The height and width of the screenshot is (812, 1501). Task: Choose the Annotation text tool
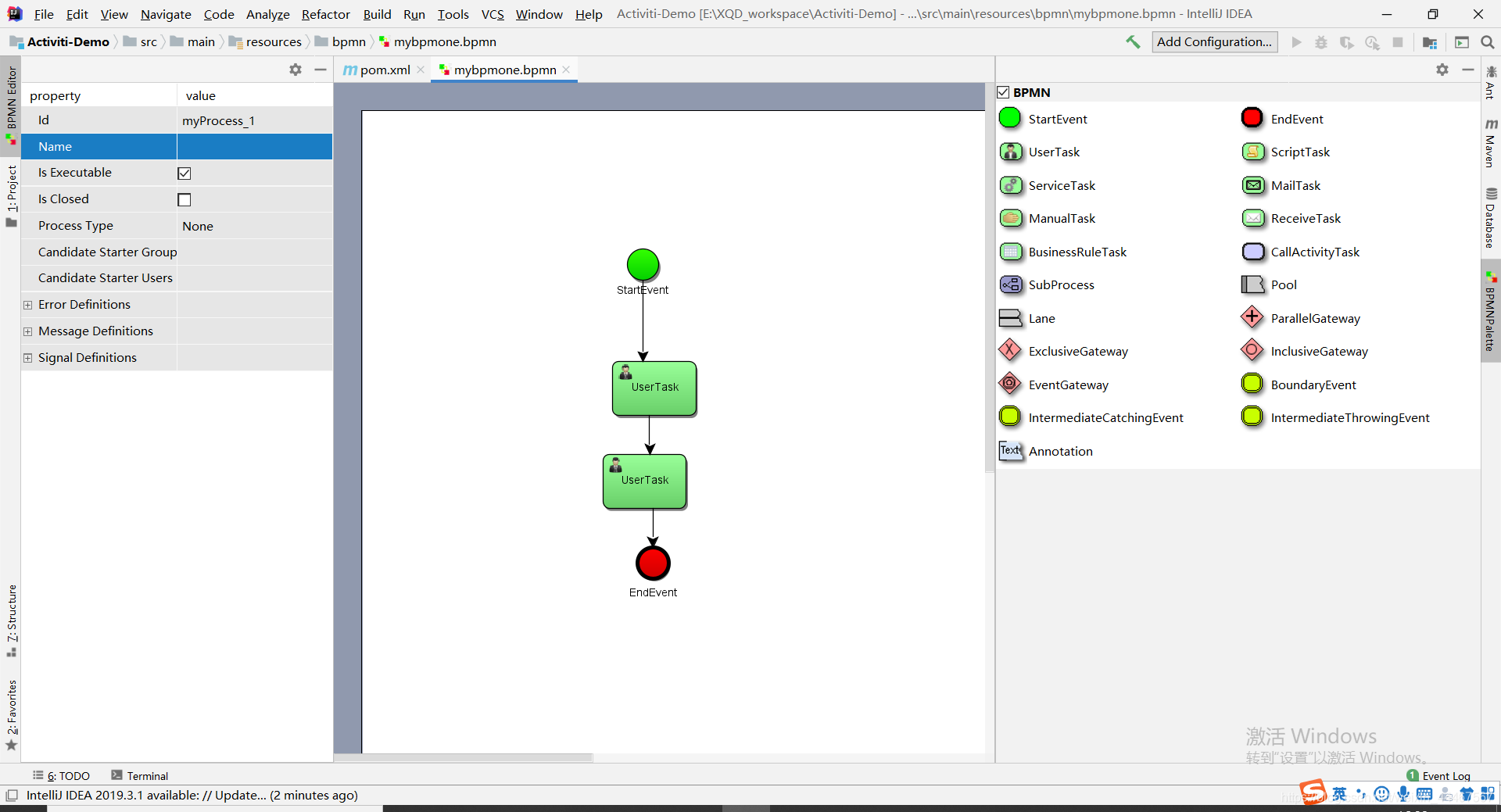(x=1046, y=451)
